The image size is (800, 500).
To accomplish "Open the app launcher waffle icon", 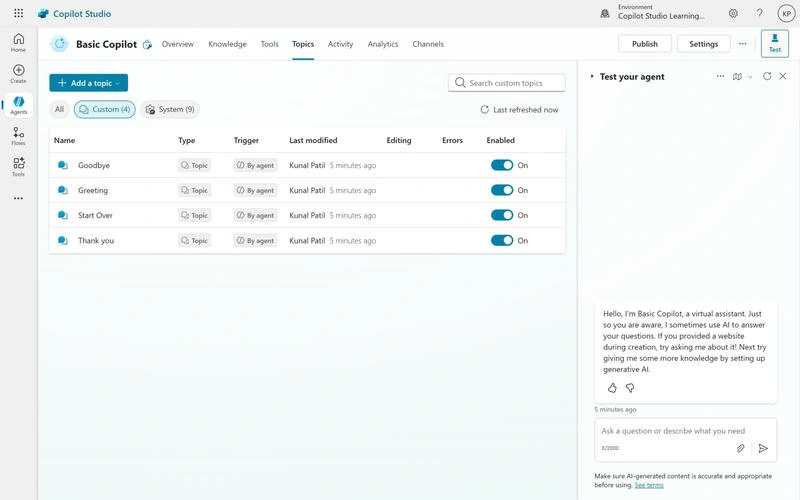I will (18, 13).
